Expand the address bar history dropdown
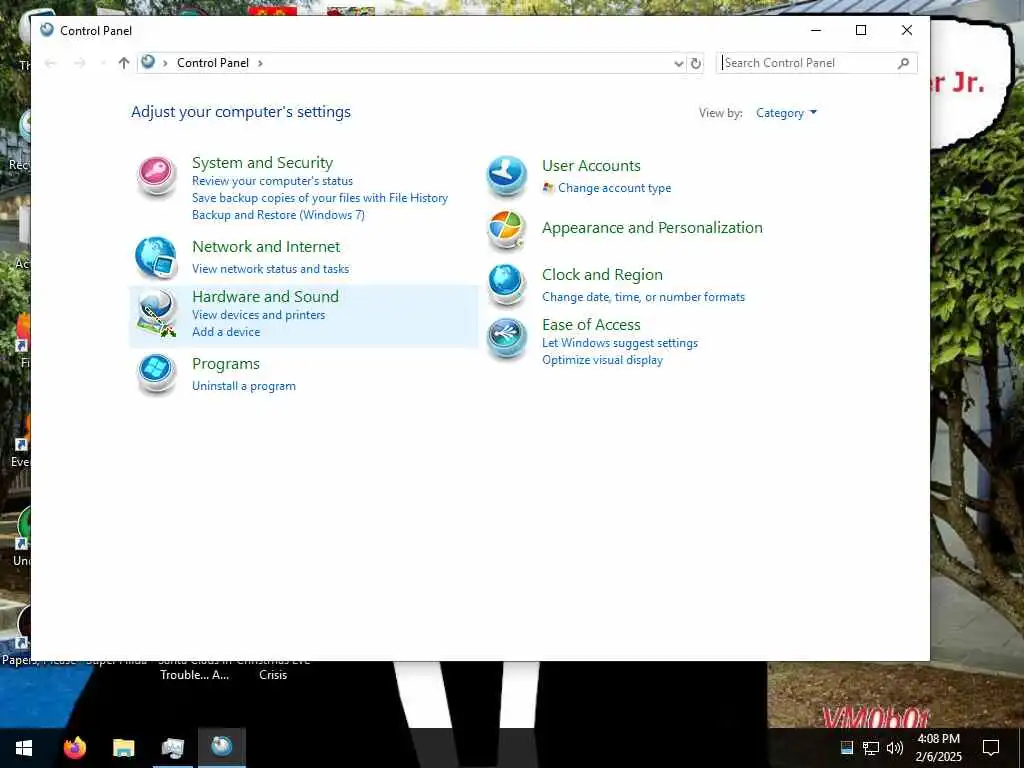The width and height of the screenshot is (1024, 768). [679, 63]
